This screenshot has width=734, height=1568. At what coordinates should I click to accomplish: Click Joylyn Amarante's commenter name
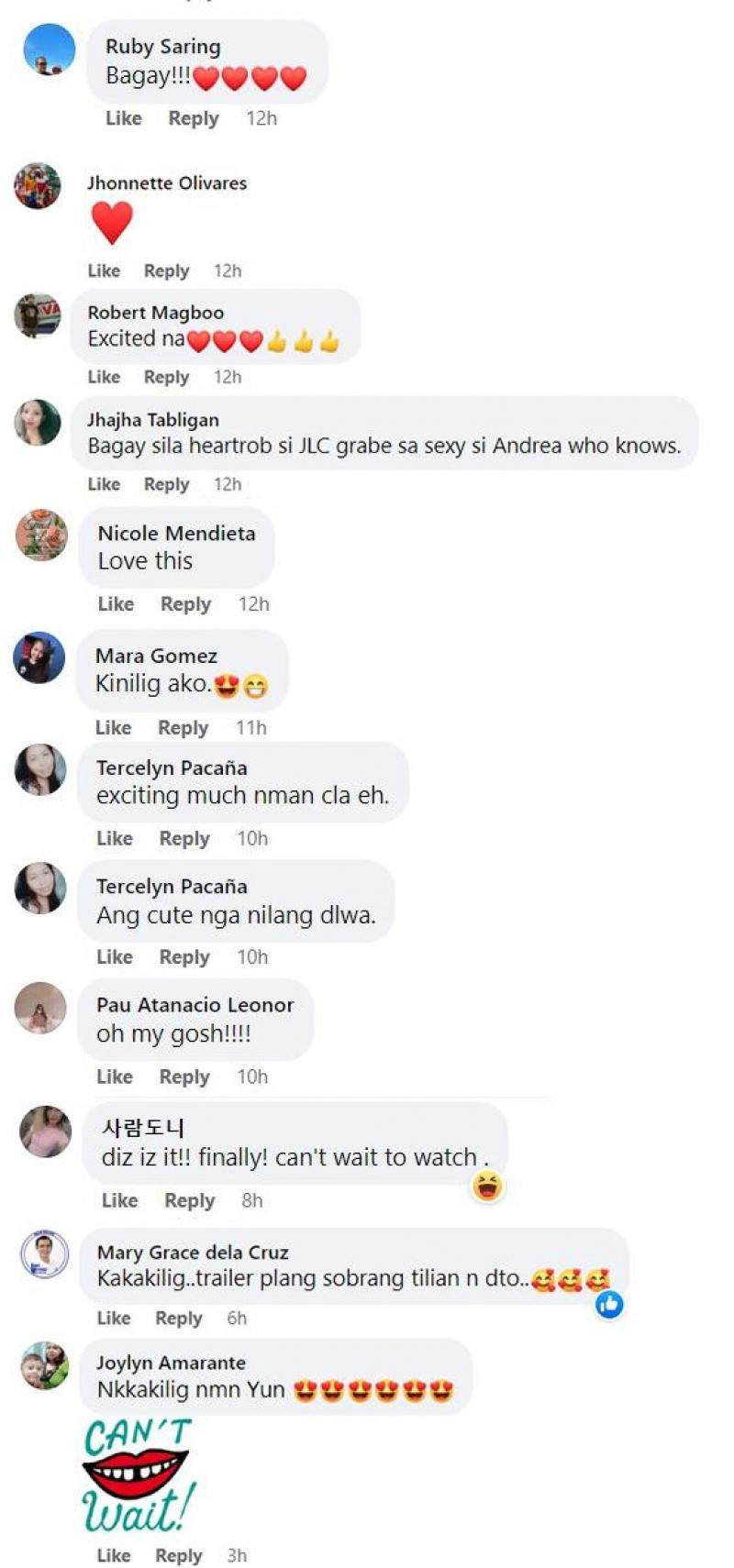click(x=171, y=1363)
